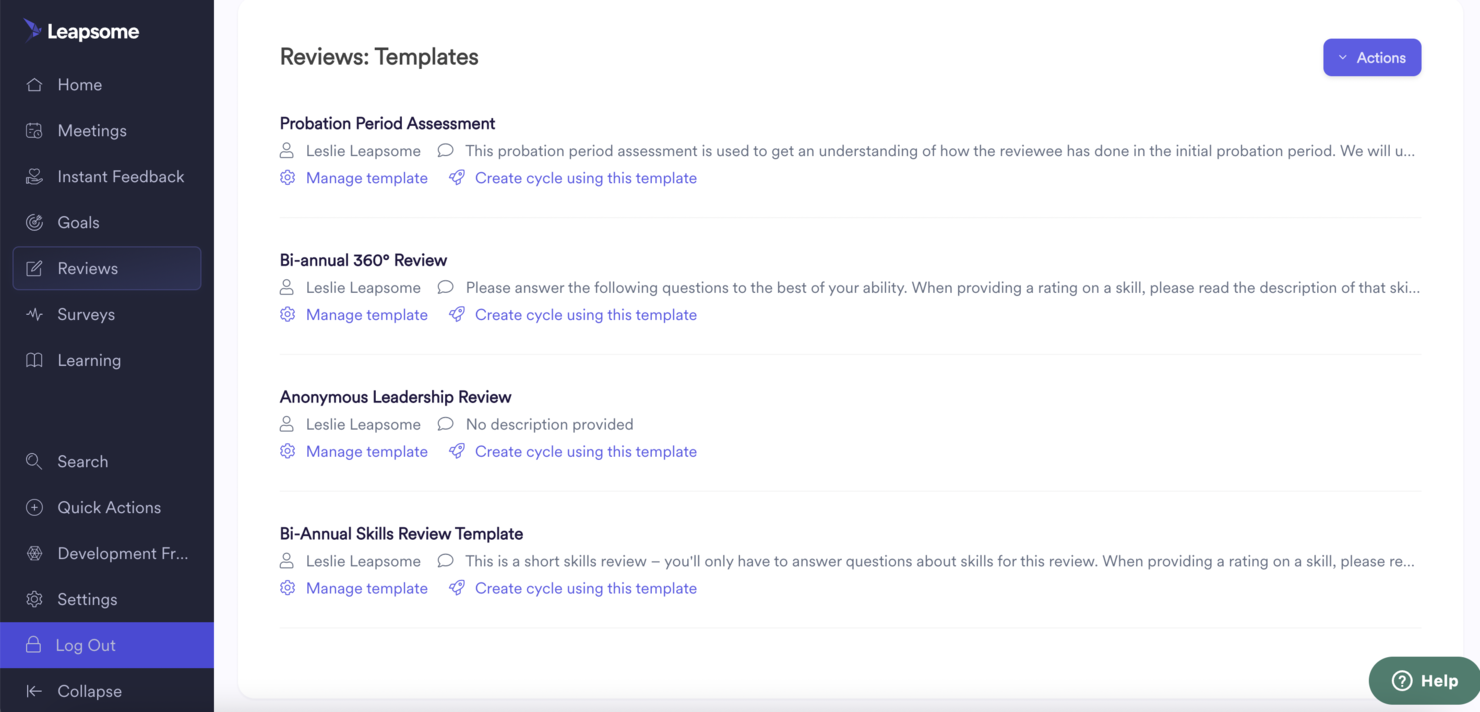
Task: Select Reviews in the sidebar
Action: click(x=107, y=269)
